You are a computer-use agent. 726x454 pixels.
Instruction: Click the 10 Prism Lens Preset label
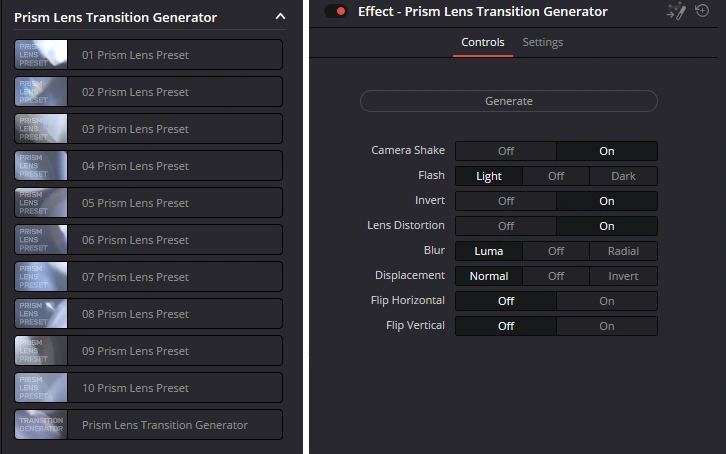(135, 388)
